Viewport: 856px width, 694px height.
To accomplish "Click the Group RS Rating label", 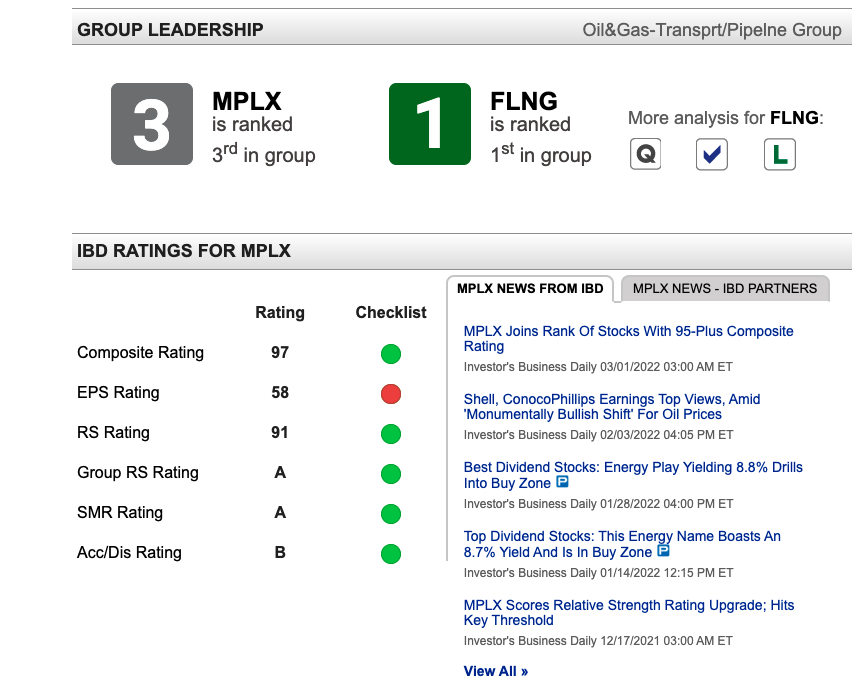I will [x=138, y=472].
